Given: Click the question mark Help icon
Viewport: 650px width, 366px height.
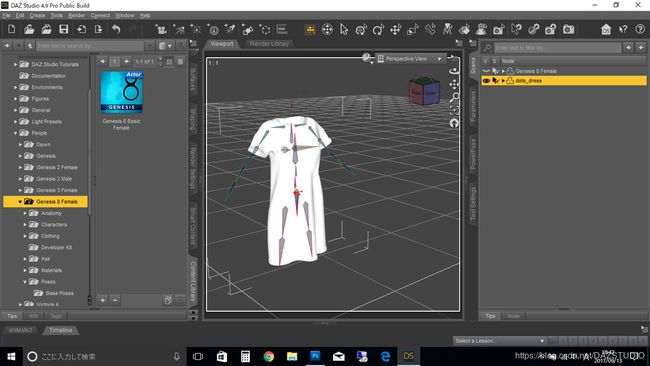Looking at the screenshot, I should (640, 29).
